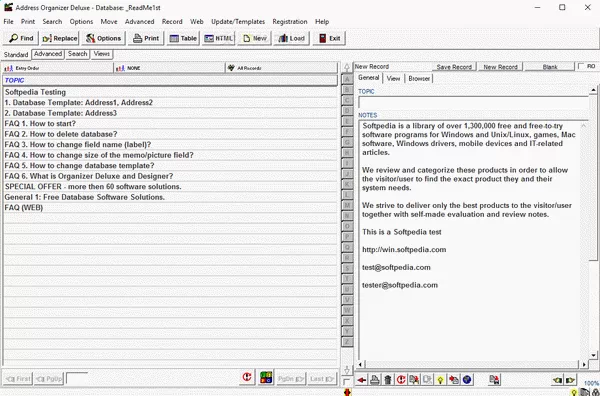The image size is (600, 396).
Task: Switch to the View tab in record panel
Action: [x=393, y=78]
